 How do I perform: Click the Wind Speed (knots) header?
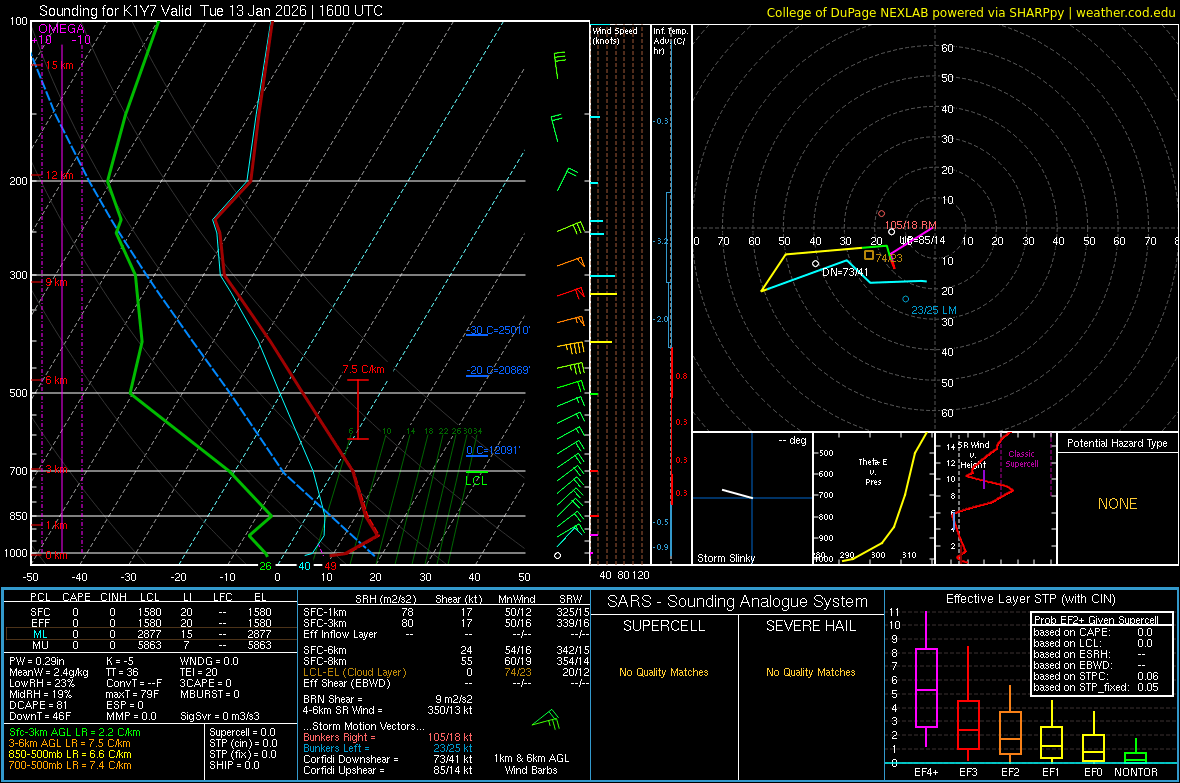click(615, 35)
